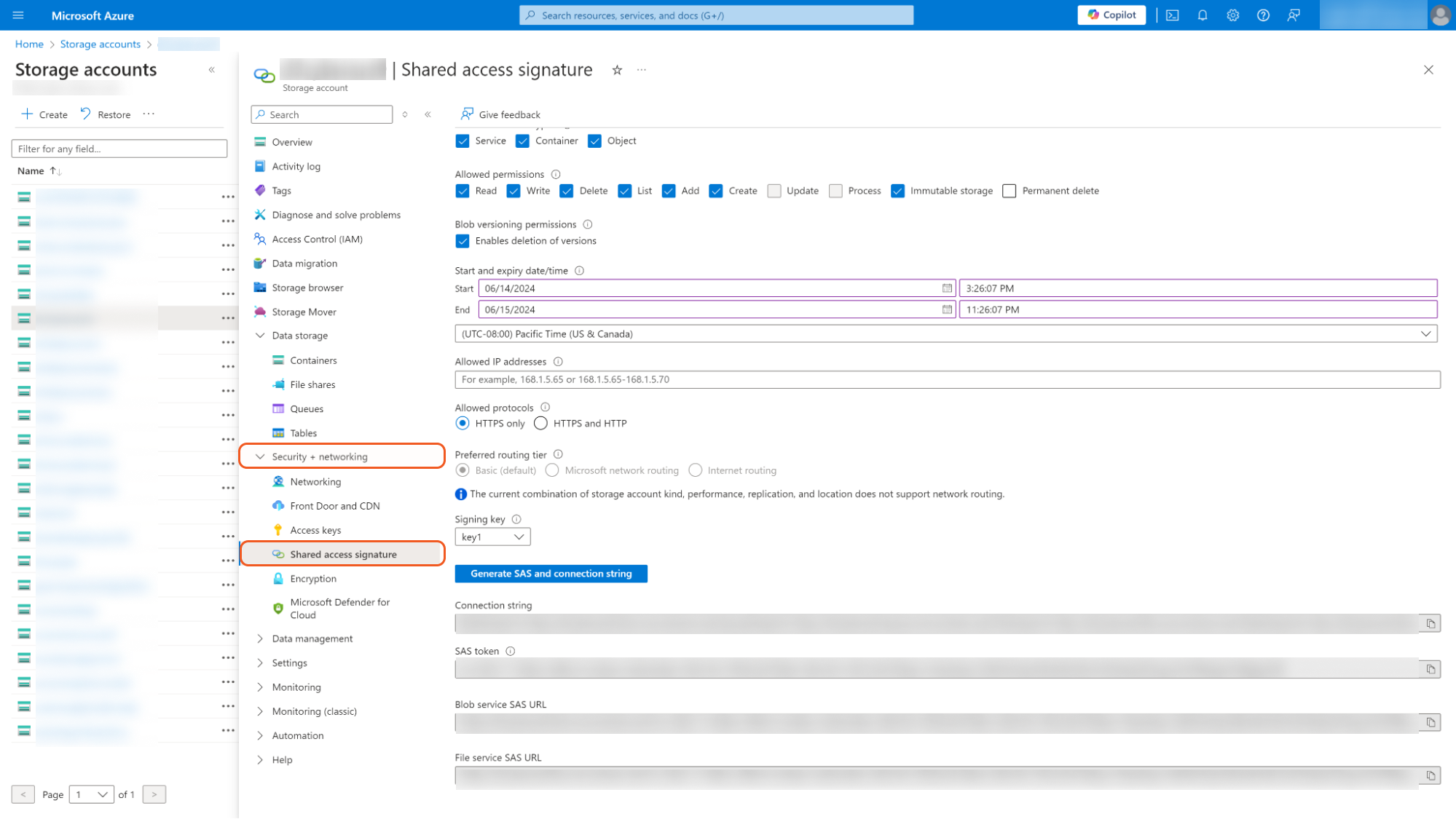Copy the Connection string value
This screenshot has width=1456, height=819.
click(x=1430, y=624)
